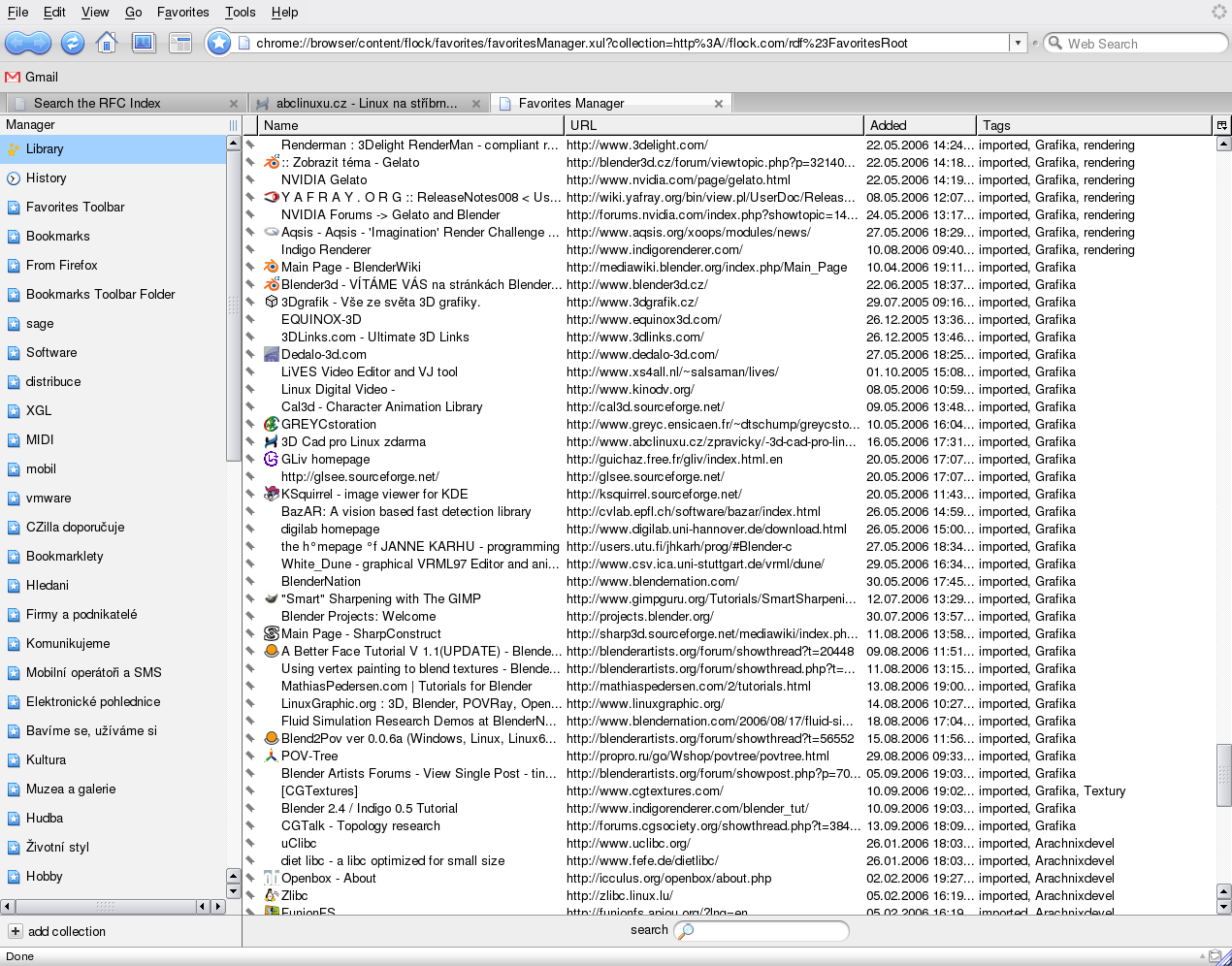Click the Gmail icon in the bookmarks bar

[13, 77]
